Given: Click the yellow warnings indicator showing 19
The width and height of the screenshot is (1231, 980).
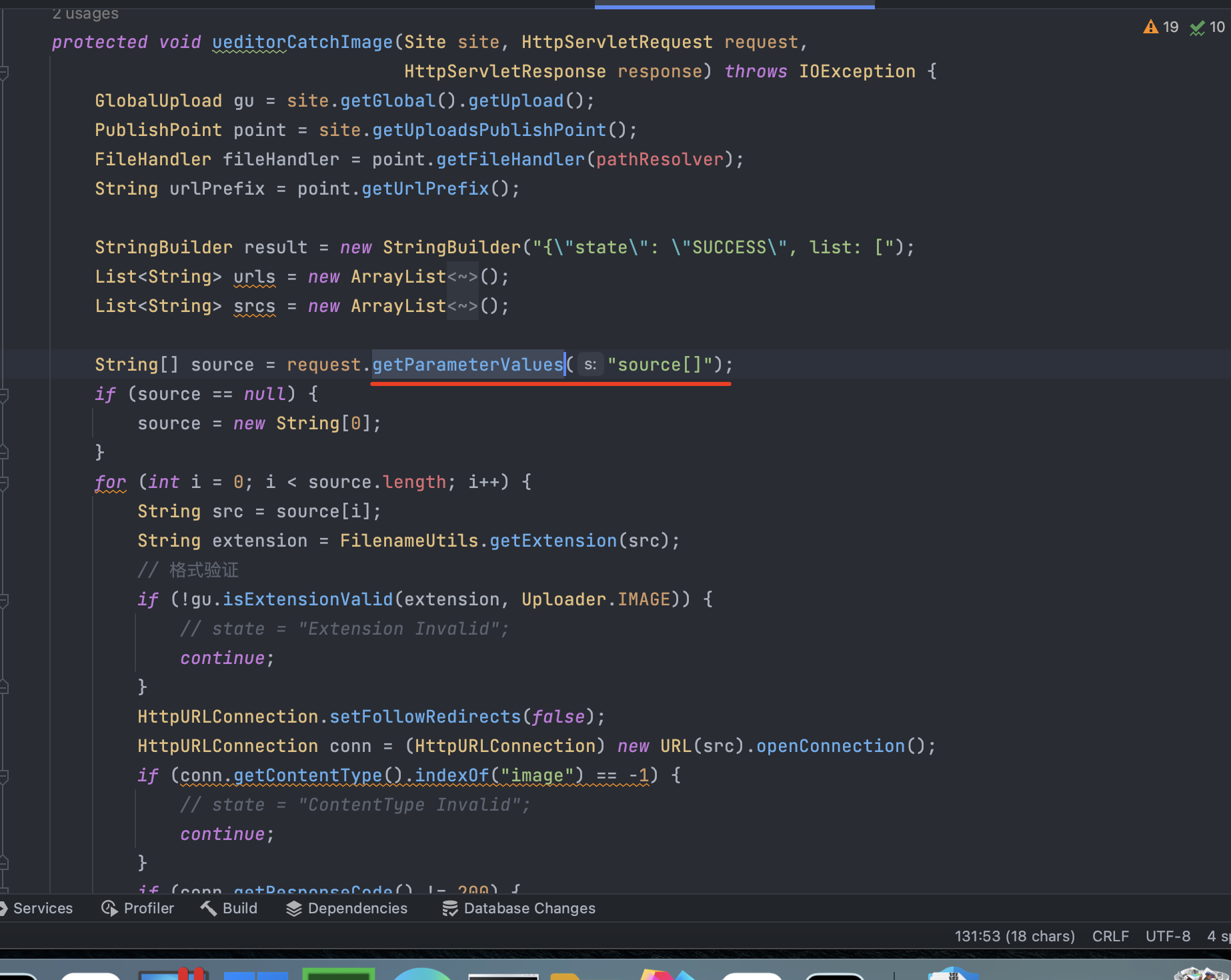Looking at the screenshot, I should tap(1161, 27).
